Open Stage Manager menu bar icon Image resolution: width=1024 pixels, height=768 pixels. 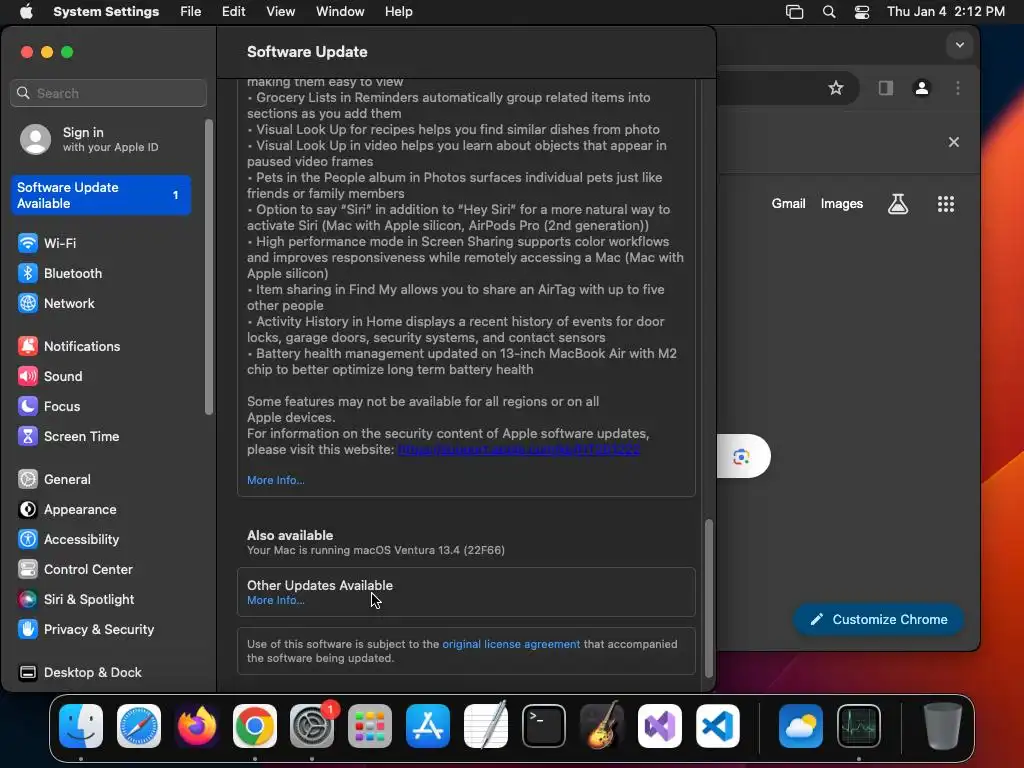coord(794,12)
